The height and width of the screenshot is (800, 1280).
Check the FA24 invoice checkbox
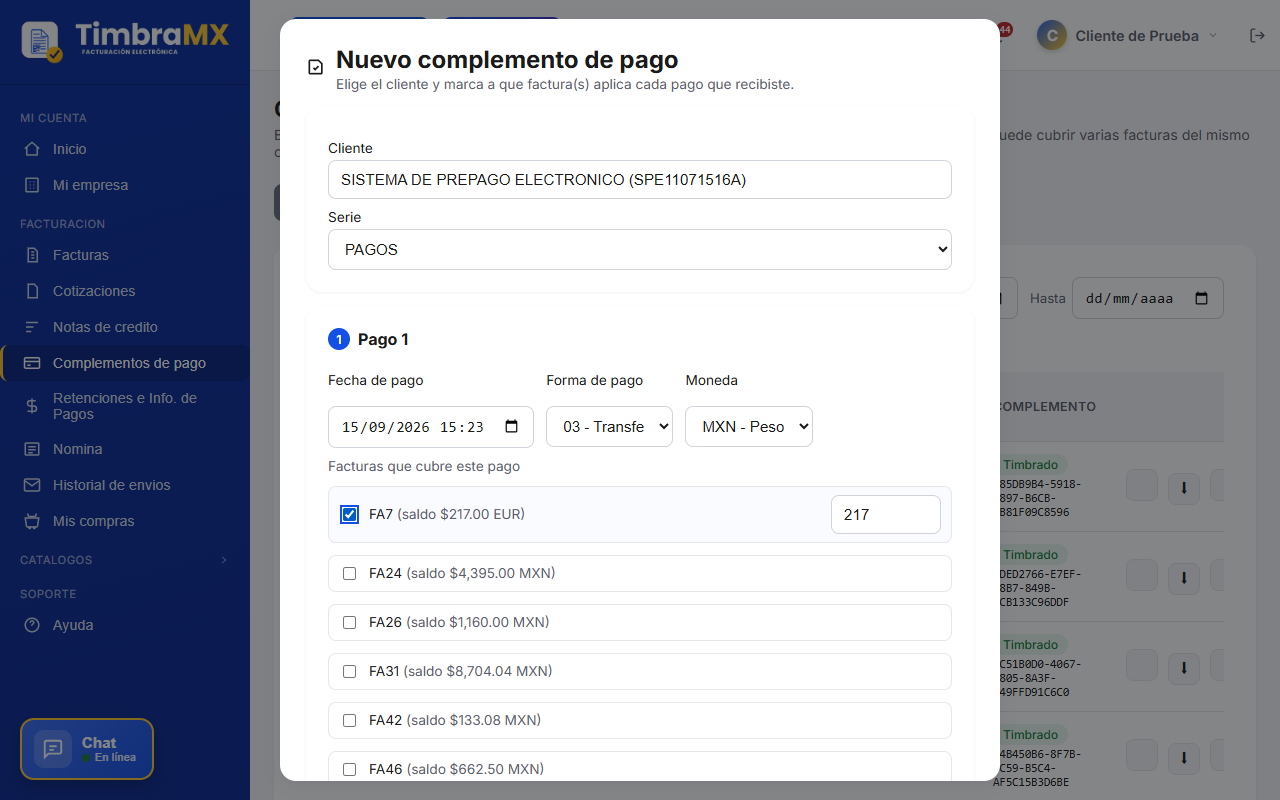click(x=349, y=573)
